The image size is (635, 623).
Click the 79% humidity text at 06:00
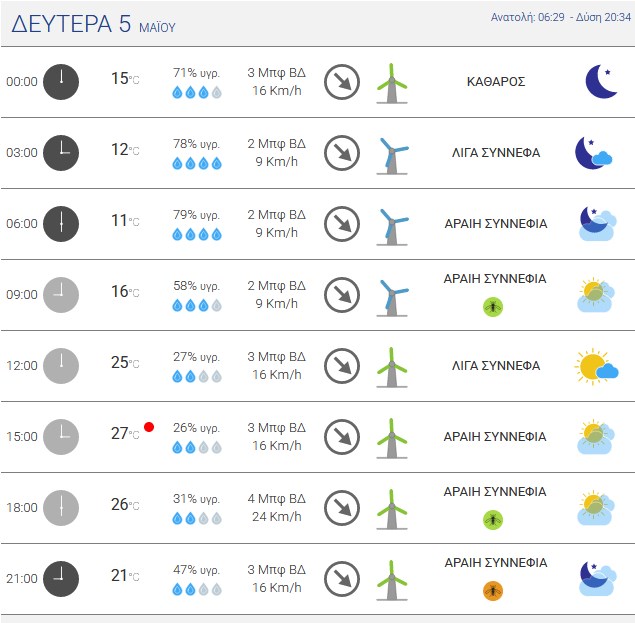point(196,215)
